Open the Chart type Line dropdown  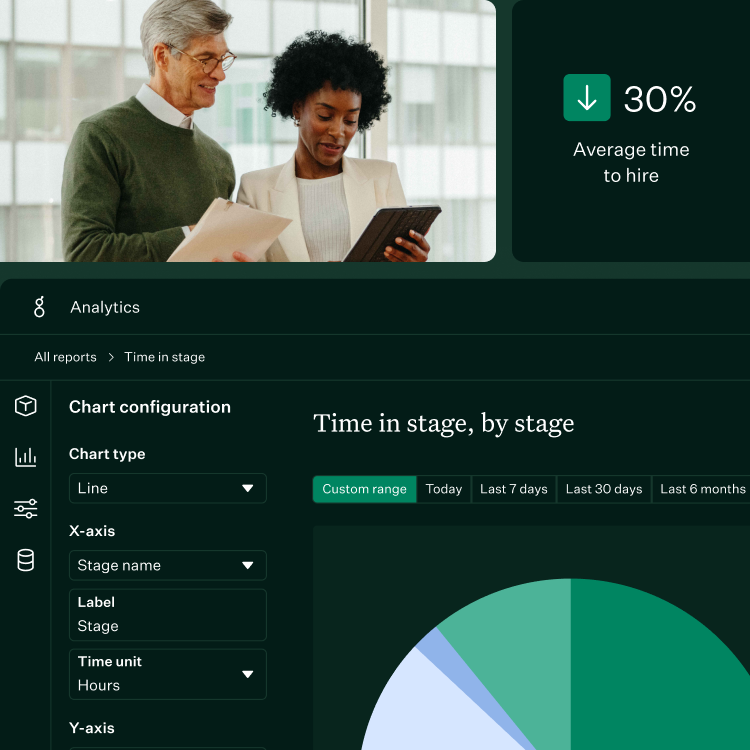click(168, 488)
